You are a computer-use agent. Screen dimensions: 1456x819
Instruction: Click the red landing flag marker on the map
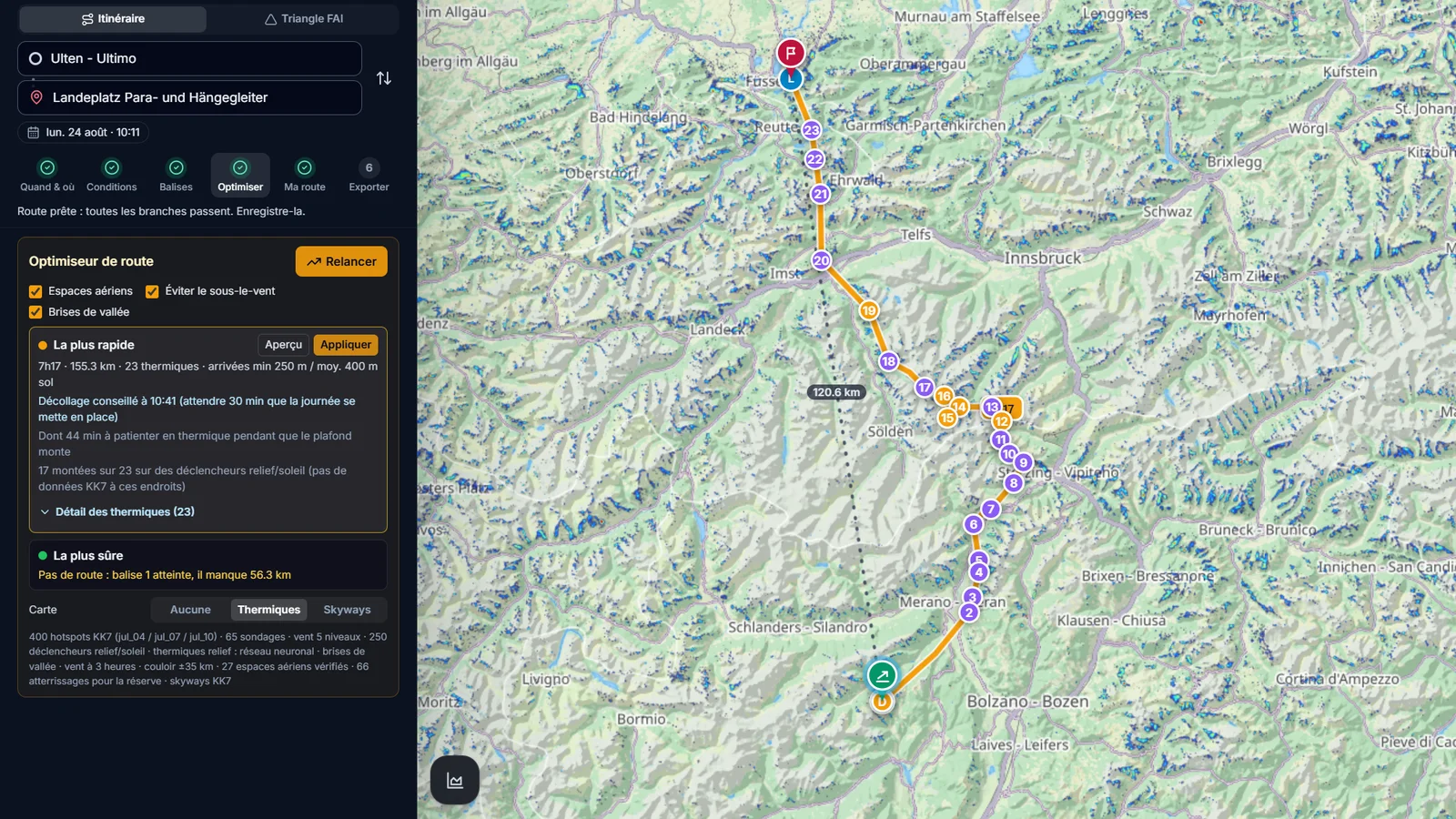(791, 53)
